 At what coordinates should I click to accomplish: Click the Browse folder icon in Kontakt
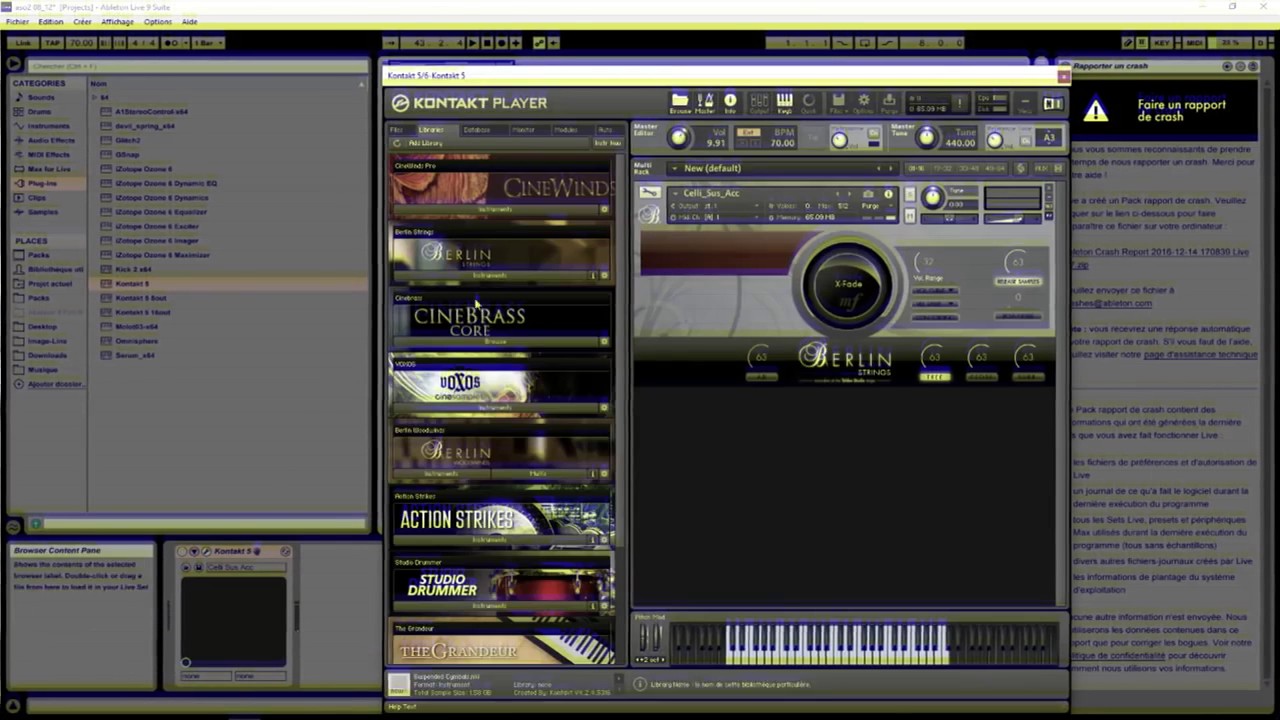[680, 102]
